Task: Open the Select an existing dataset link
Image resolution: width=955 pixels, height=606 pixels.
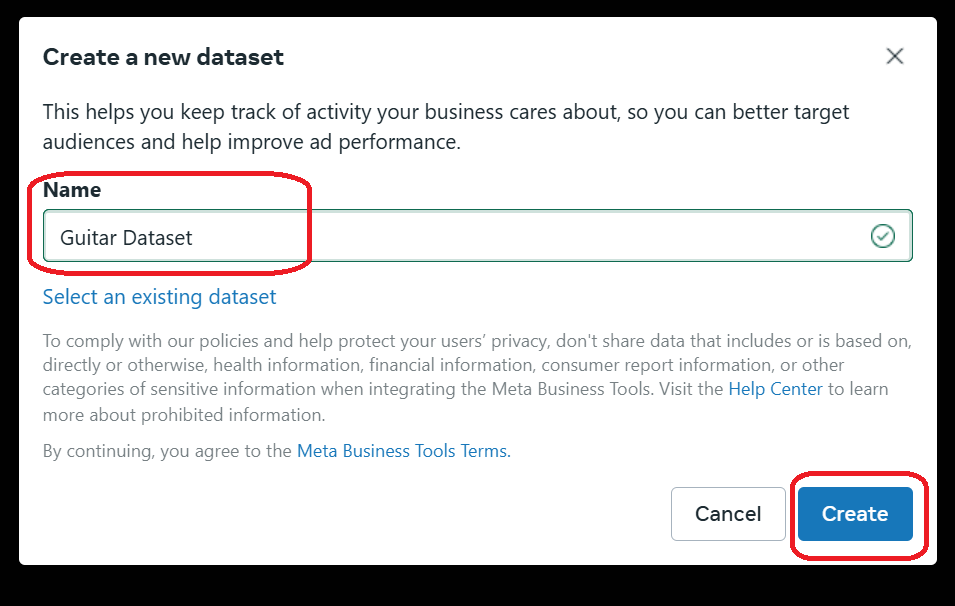Action: 159,297
